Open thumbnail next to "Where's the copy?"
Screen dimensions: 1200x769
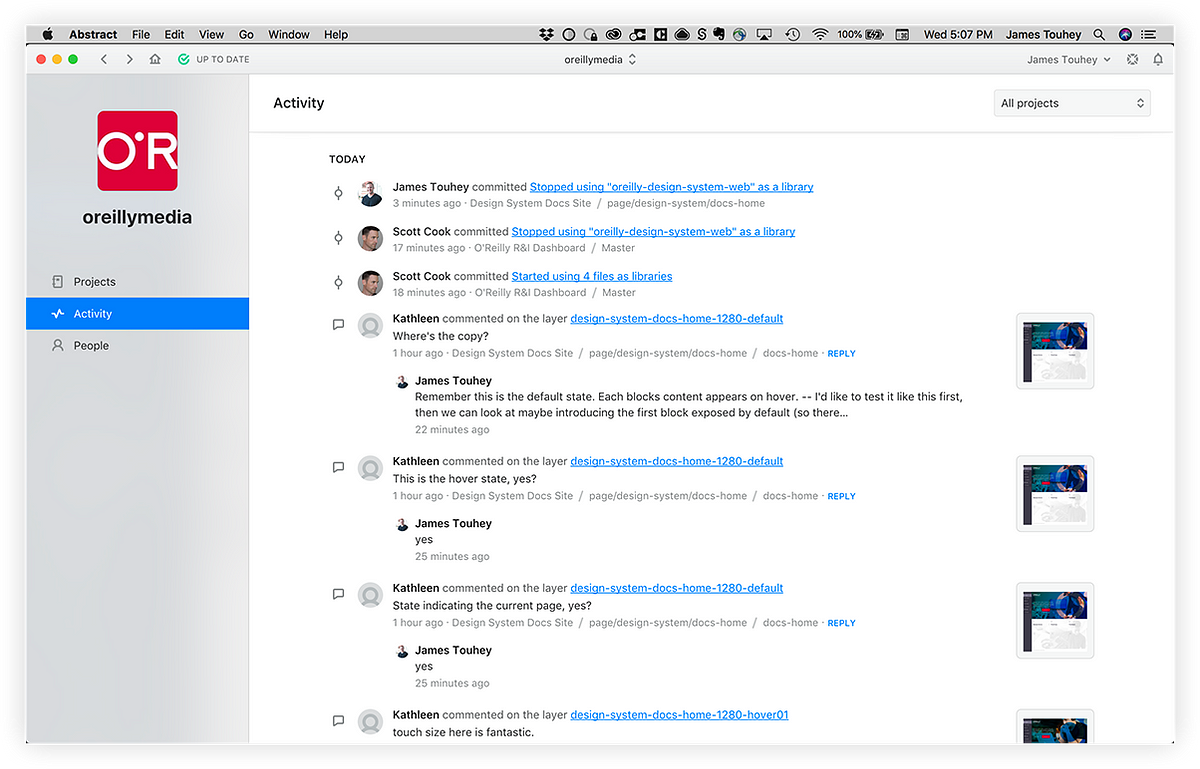pos(1055,351)
